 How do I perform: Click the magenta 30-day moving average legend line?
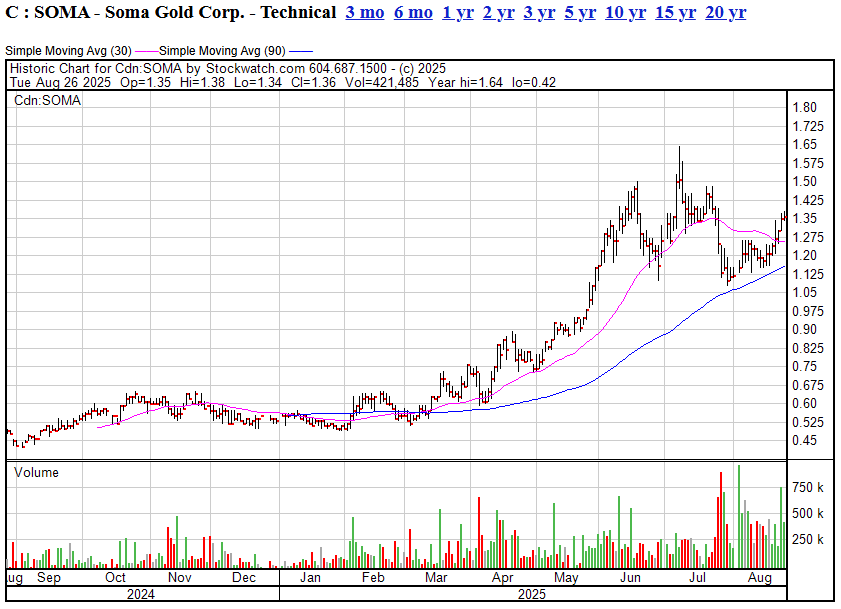pyautogui.click(x=146, y=52)
